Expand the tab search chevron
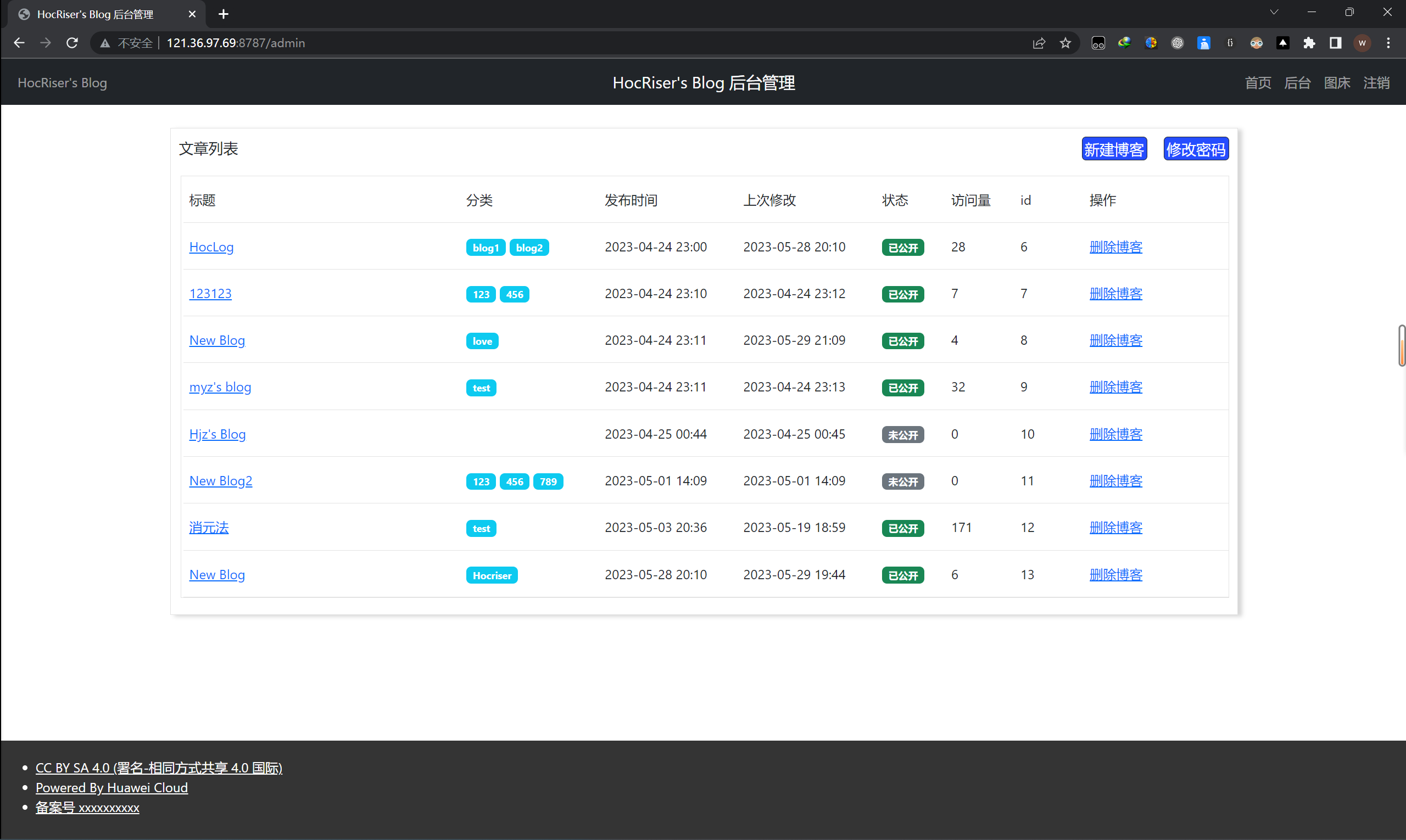The image size is (1406, 840). [1274, 13]
